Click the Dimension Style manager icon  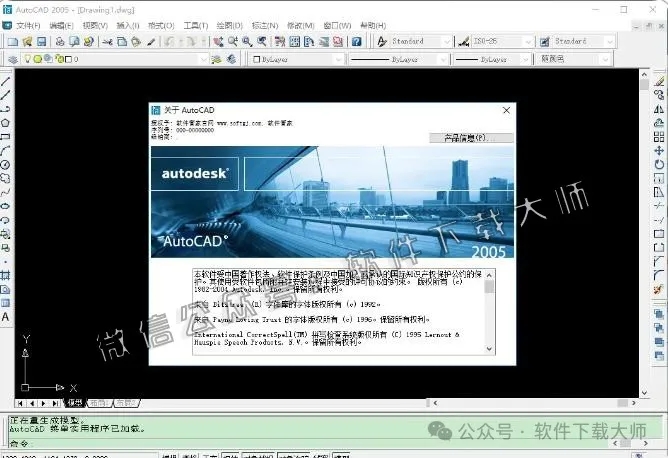[x=464, y=41]
